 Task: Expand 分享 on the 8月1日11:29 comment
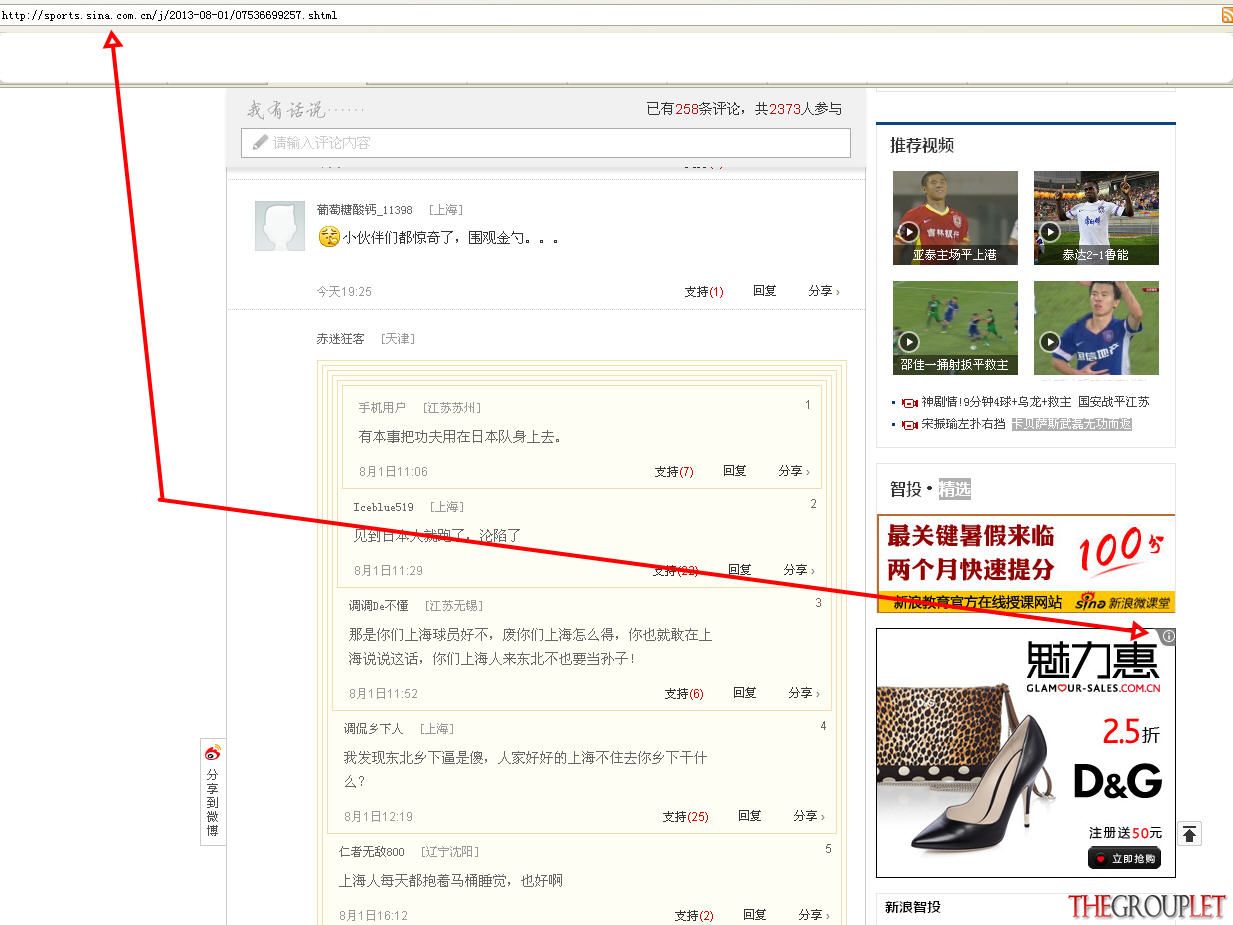pos(799,570)
